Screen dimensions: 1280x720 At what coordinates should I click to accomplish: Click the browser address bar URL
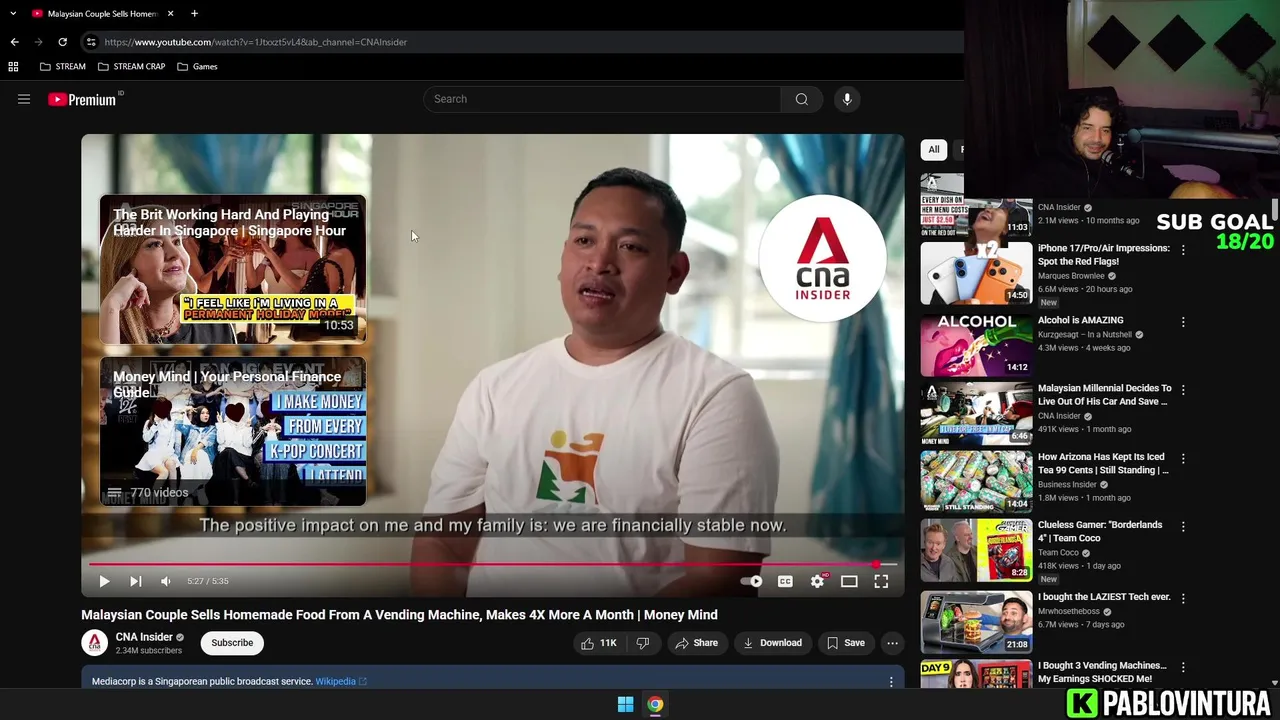coord(255,42)
